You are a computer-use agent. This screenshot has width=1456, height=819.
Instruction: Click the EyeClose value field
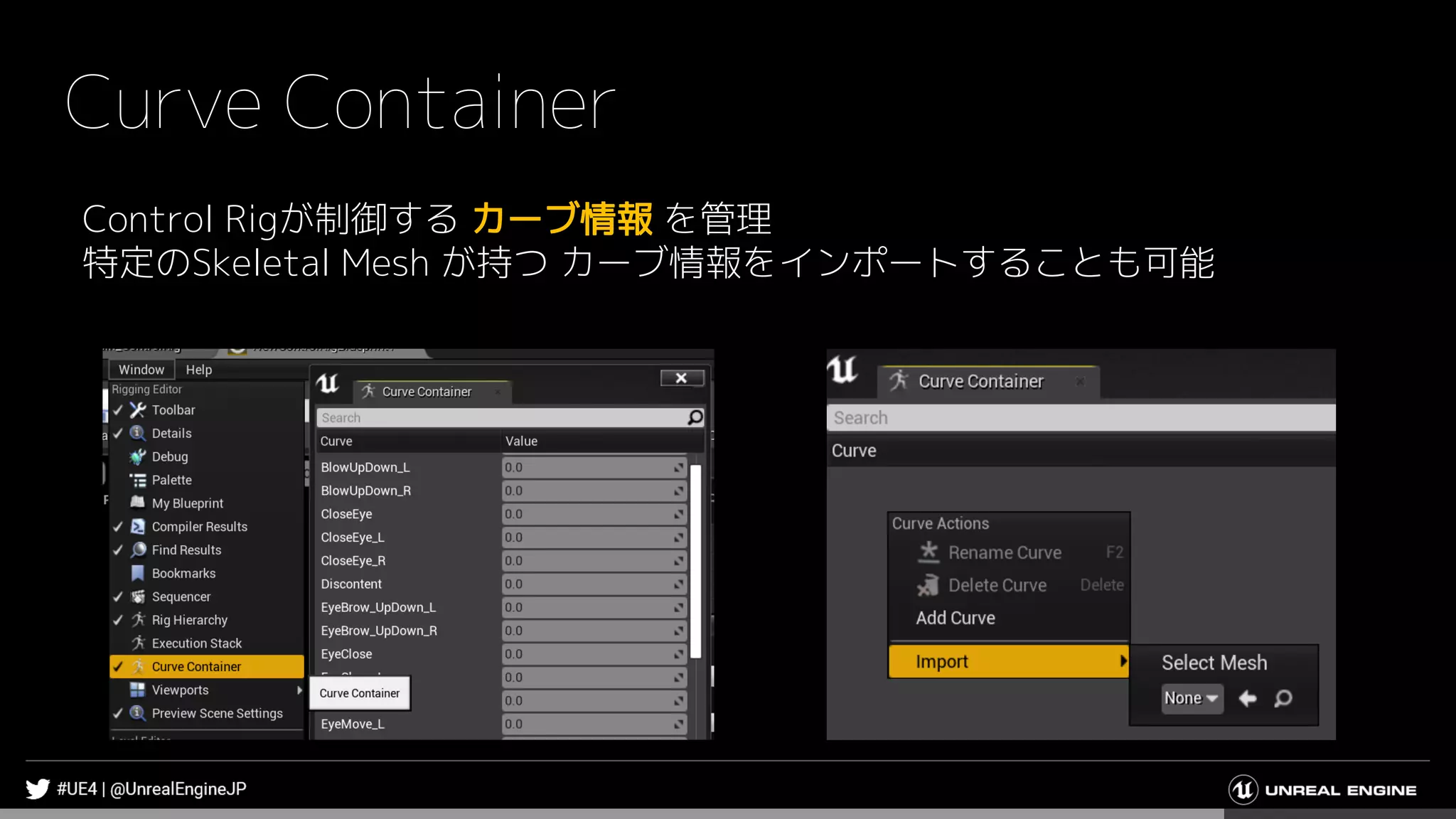pyautogui.click(x=594, y=654)
